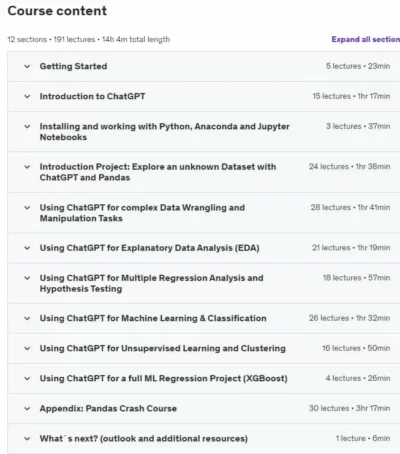Viewport: 400px width, 454px height.
Task: Expand Machine Learning & Classification chevron
Action: coord(27,318)
